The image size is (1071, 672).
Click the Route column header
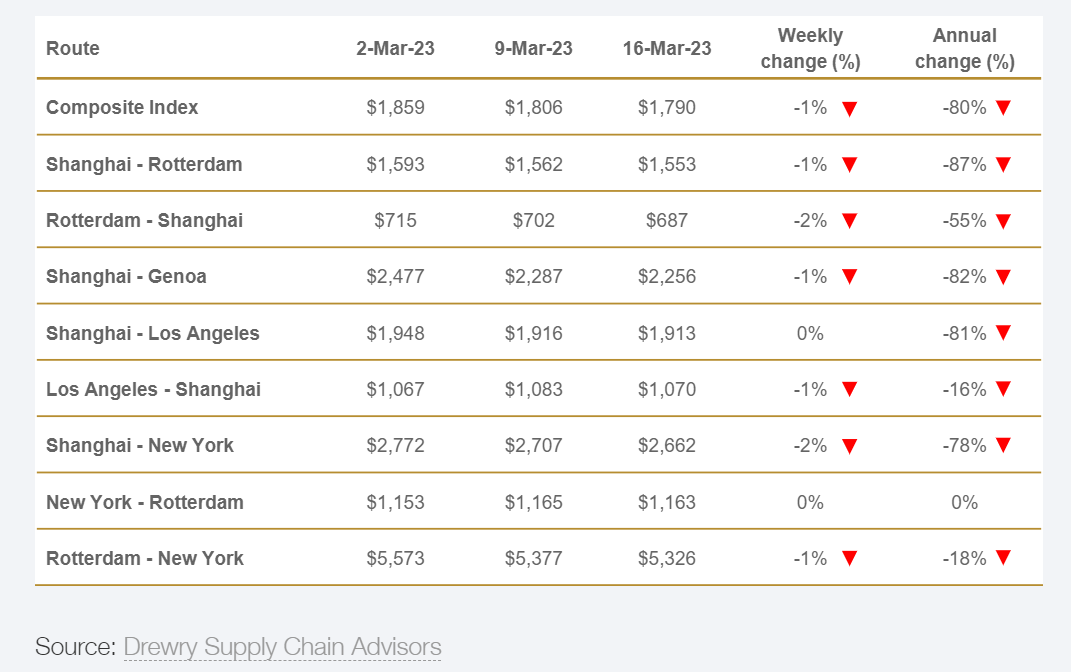pos(73,49)
